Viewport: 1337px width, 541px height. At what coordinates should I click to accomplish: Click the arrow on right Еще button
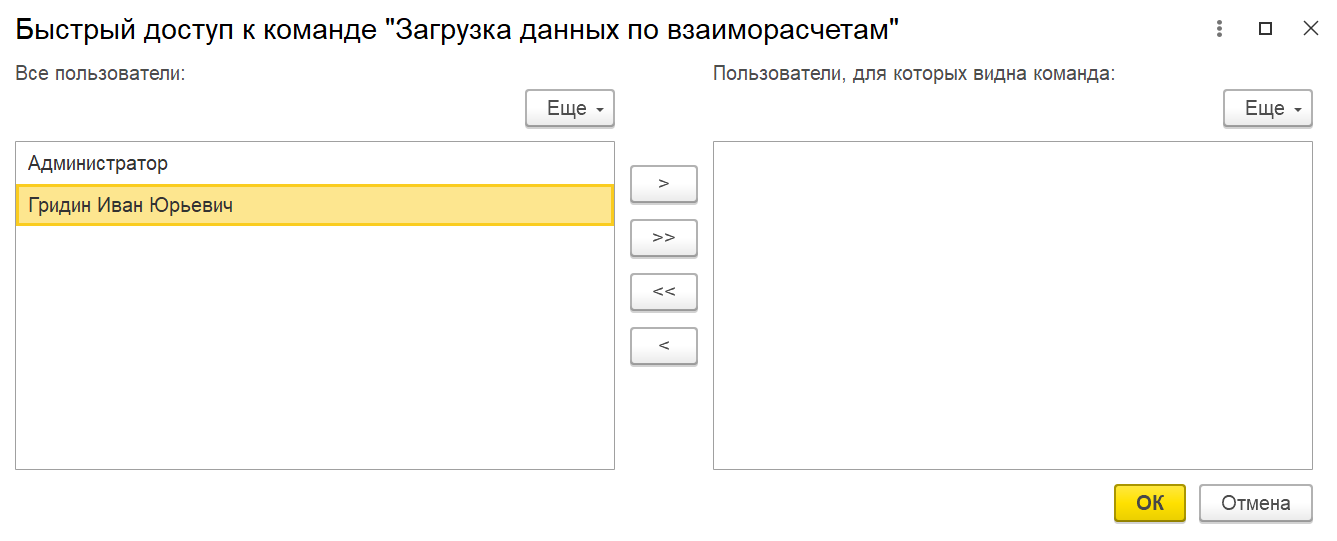tap(1297, 110)
